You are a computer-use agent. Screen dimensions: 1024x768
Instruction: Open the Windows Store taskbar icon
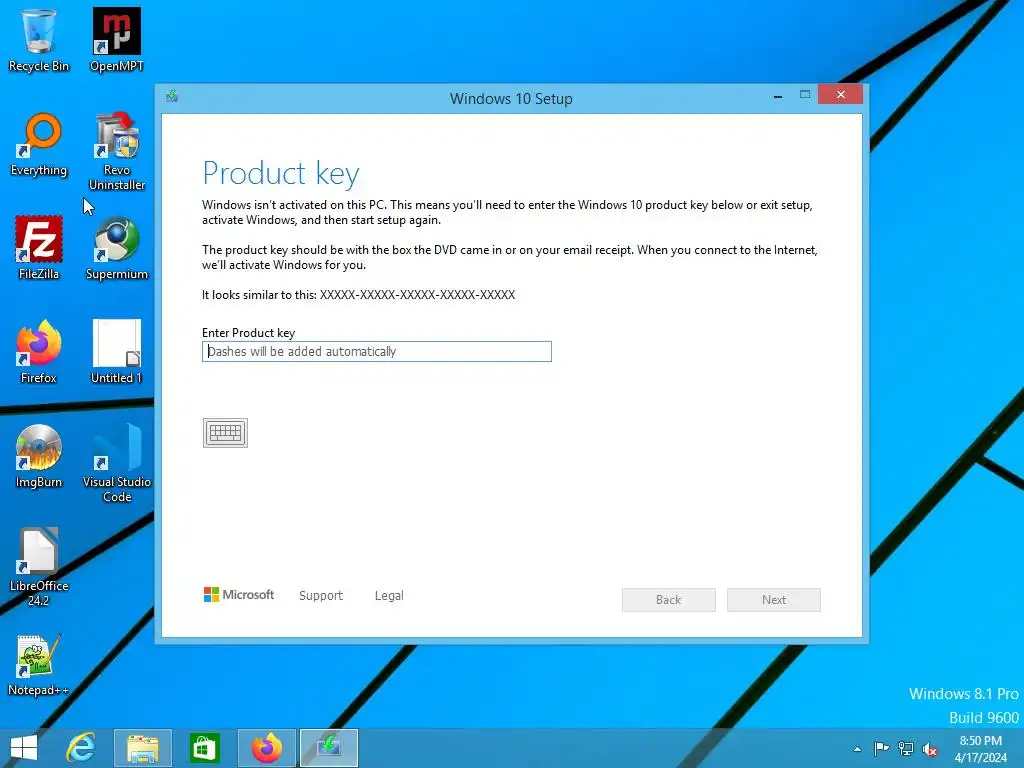coord(204,748)
